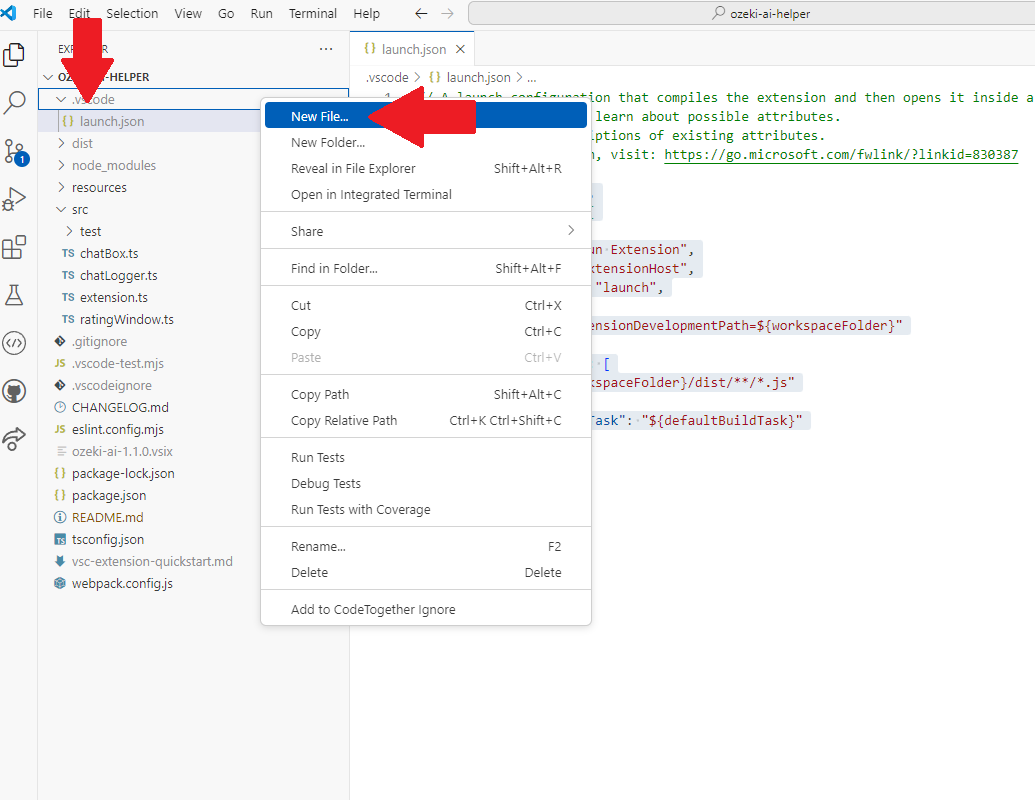
Task: Select Run Tests with Coverage
Action: click(x=426, y=510)
